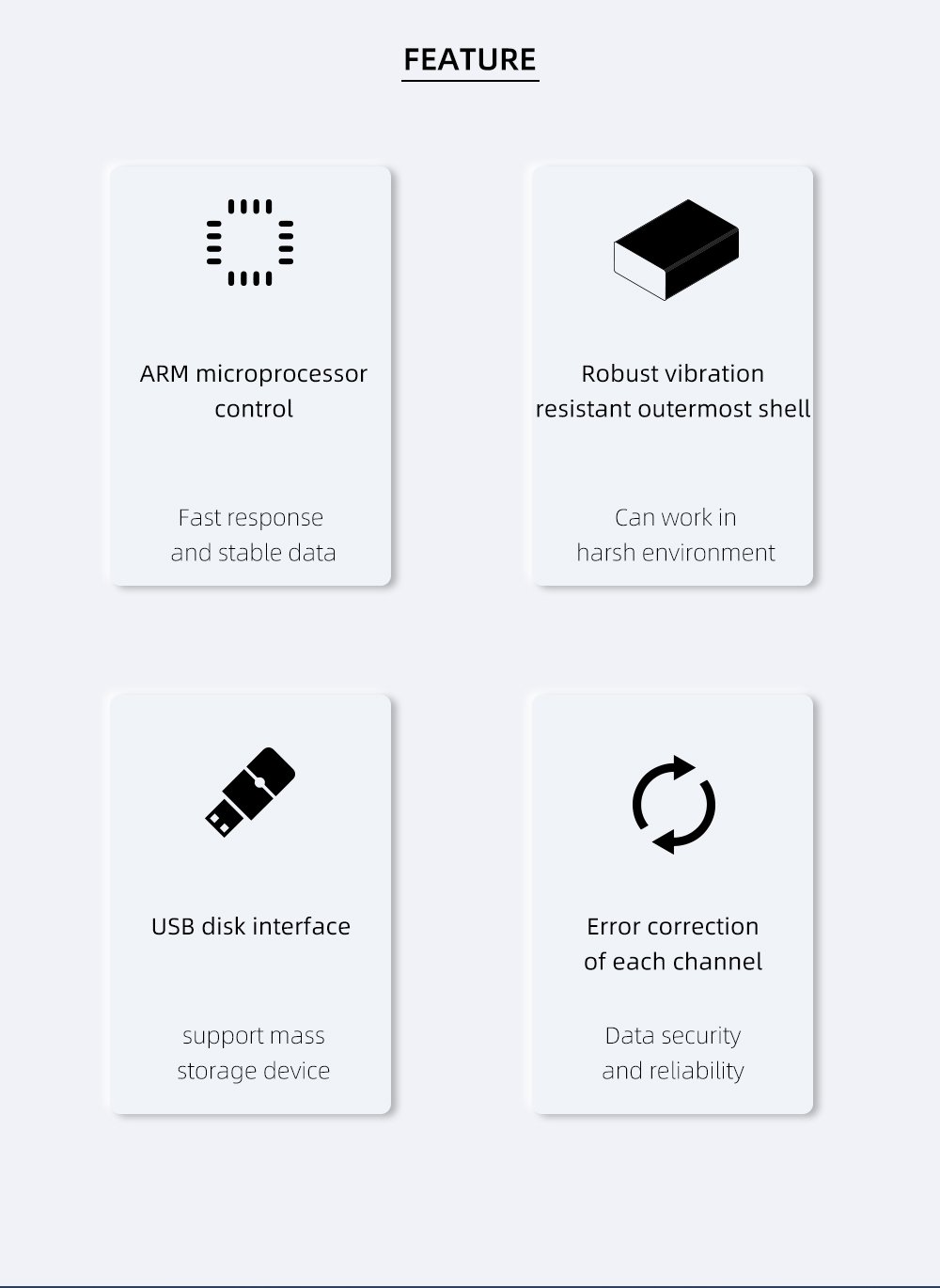Open the Error correction feature card
Viewport: 940px width, 1288px height.
pyautogui.click(x=673, y=904)
